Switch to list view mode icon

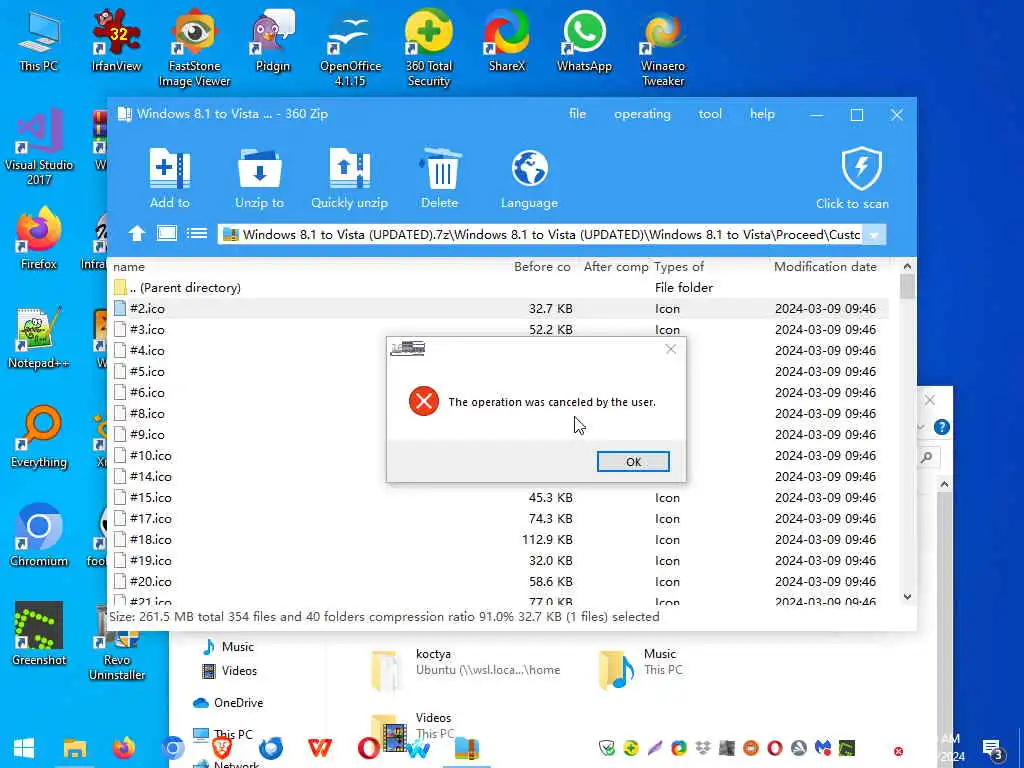pyautogui.click(x=197, y=233)
